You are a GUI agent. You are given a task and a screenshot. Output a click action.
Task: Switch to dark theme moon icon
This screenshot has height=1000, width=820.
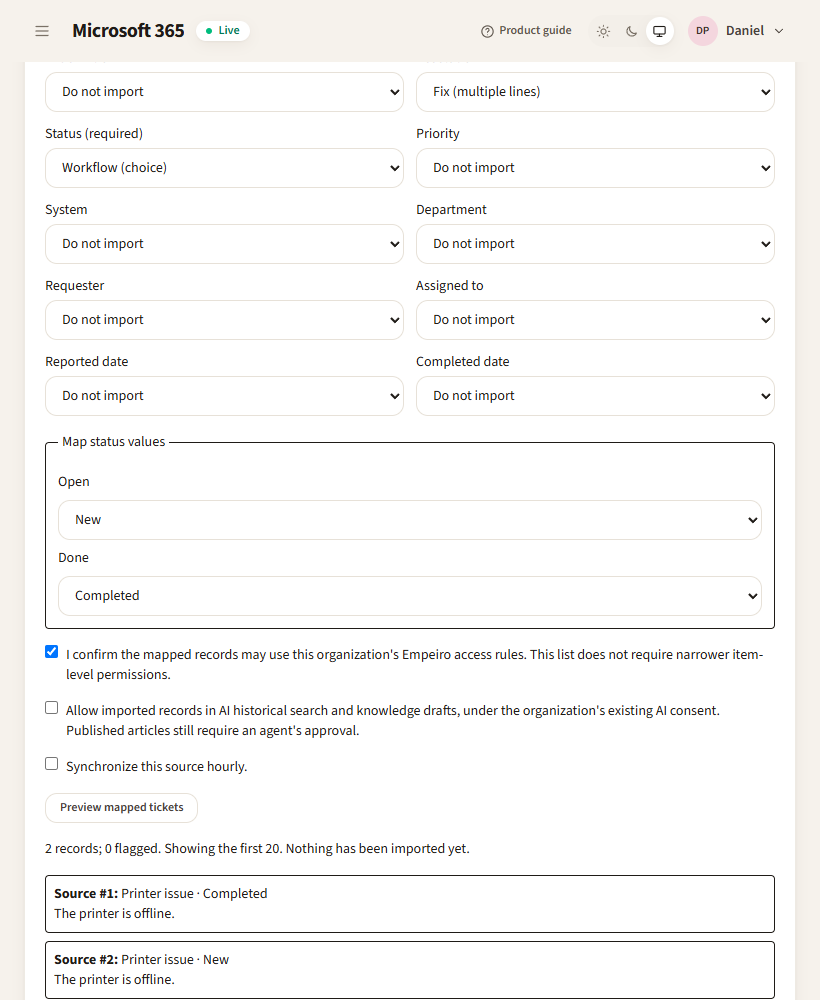coord(631,31)
